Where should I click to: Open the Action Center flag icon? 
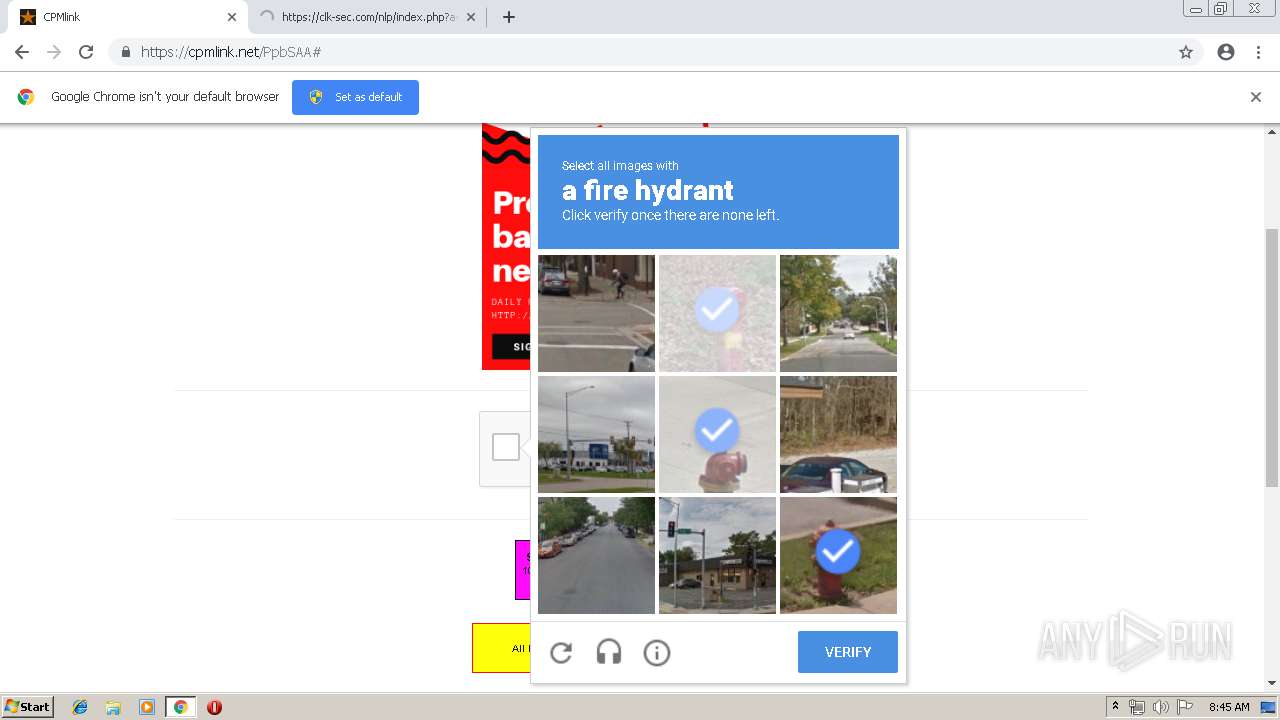[x=1185, y=707]
